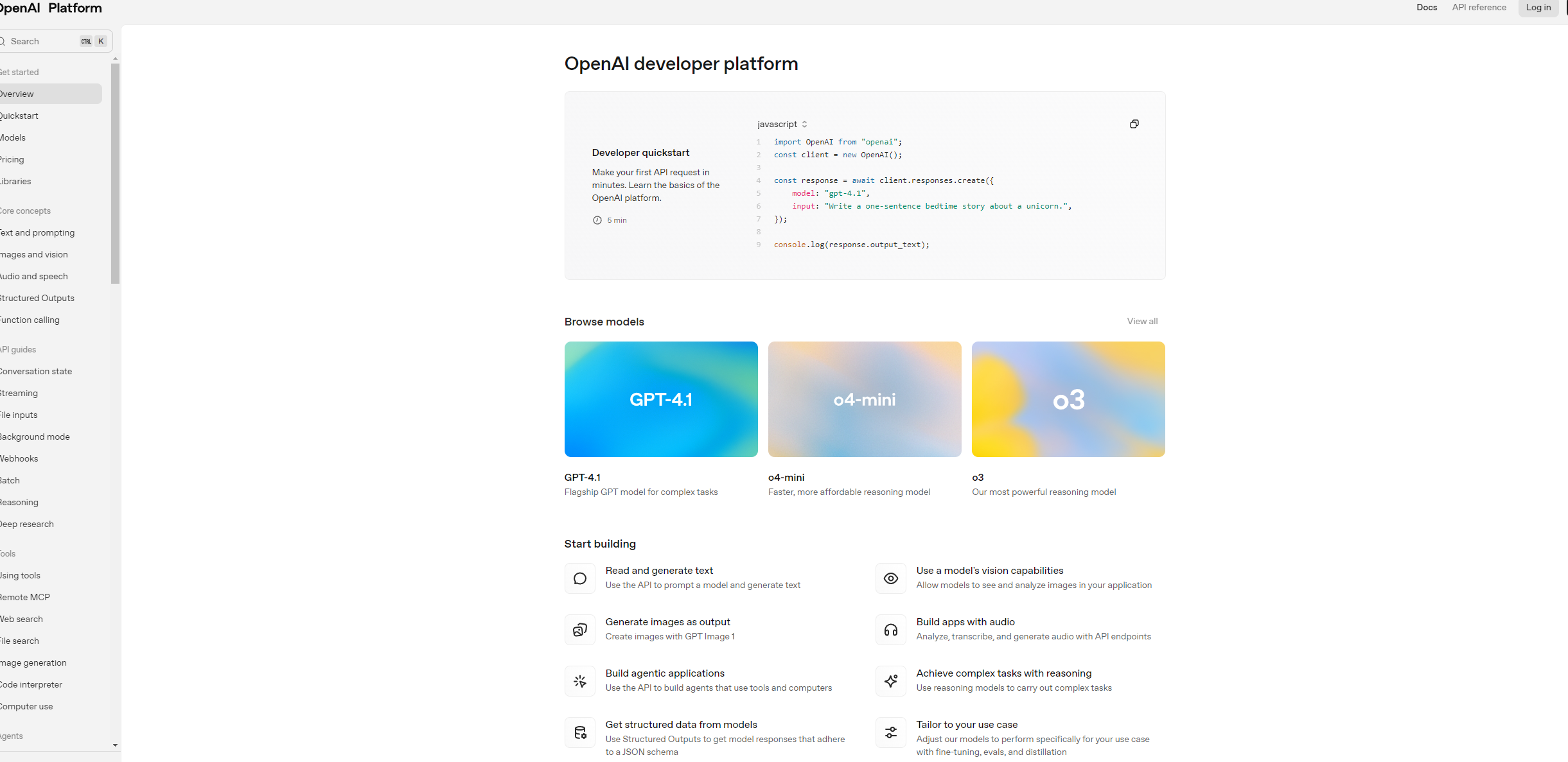Viewport: 1568px width, 762px height.
Task: Click the headphones icon for Build apps with audio
Action: click(891, 630)
